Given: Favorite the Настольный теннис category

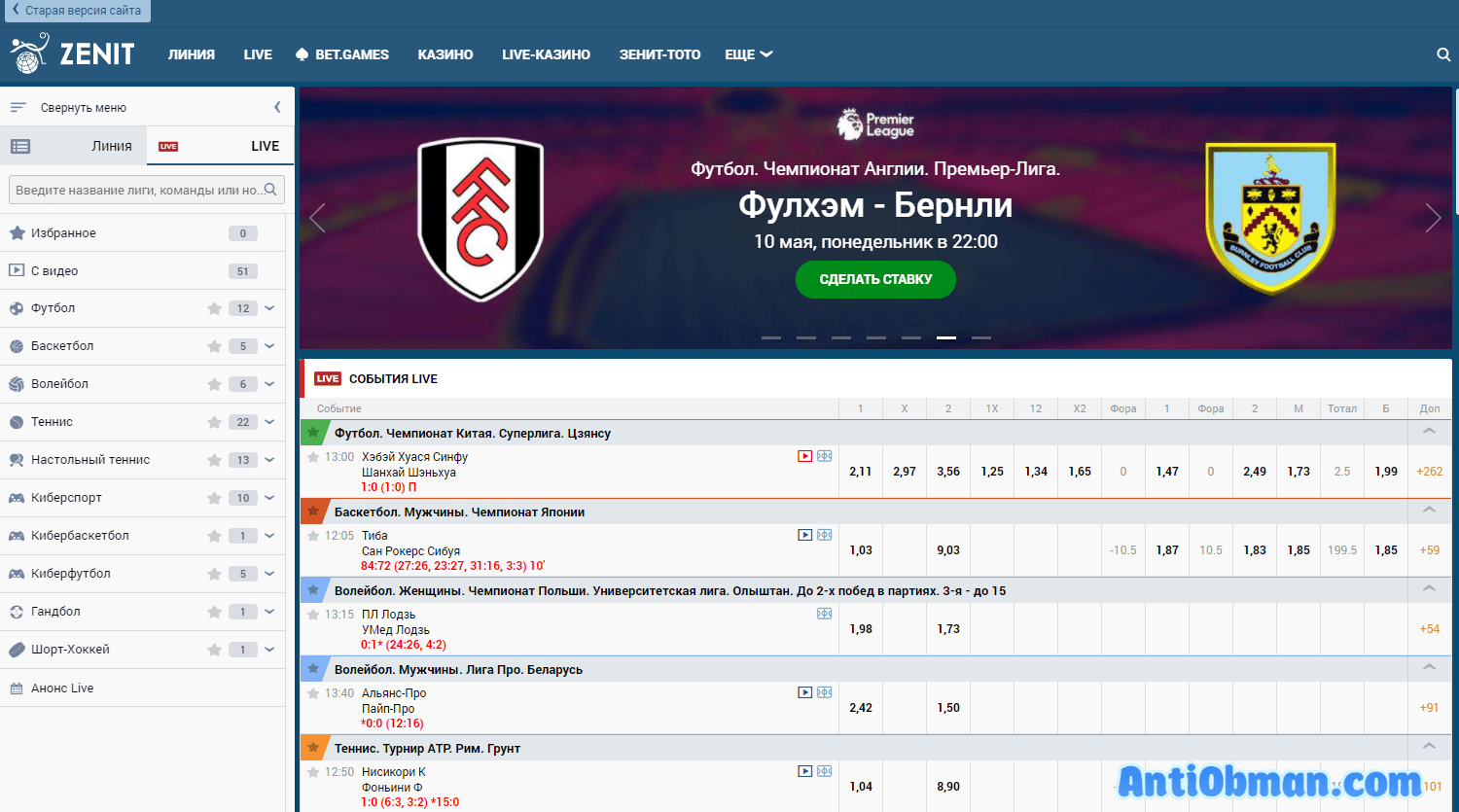Looking at the screenshot, I should [214, 460].
